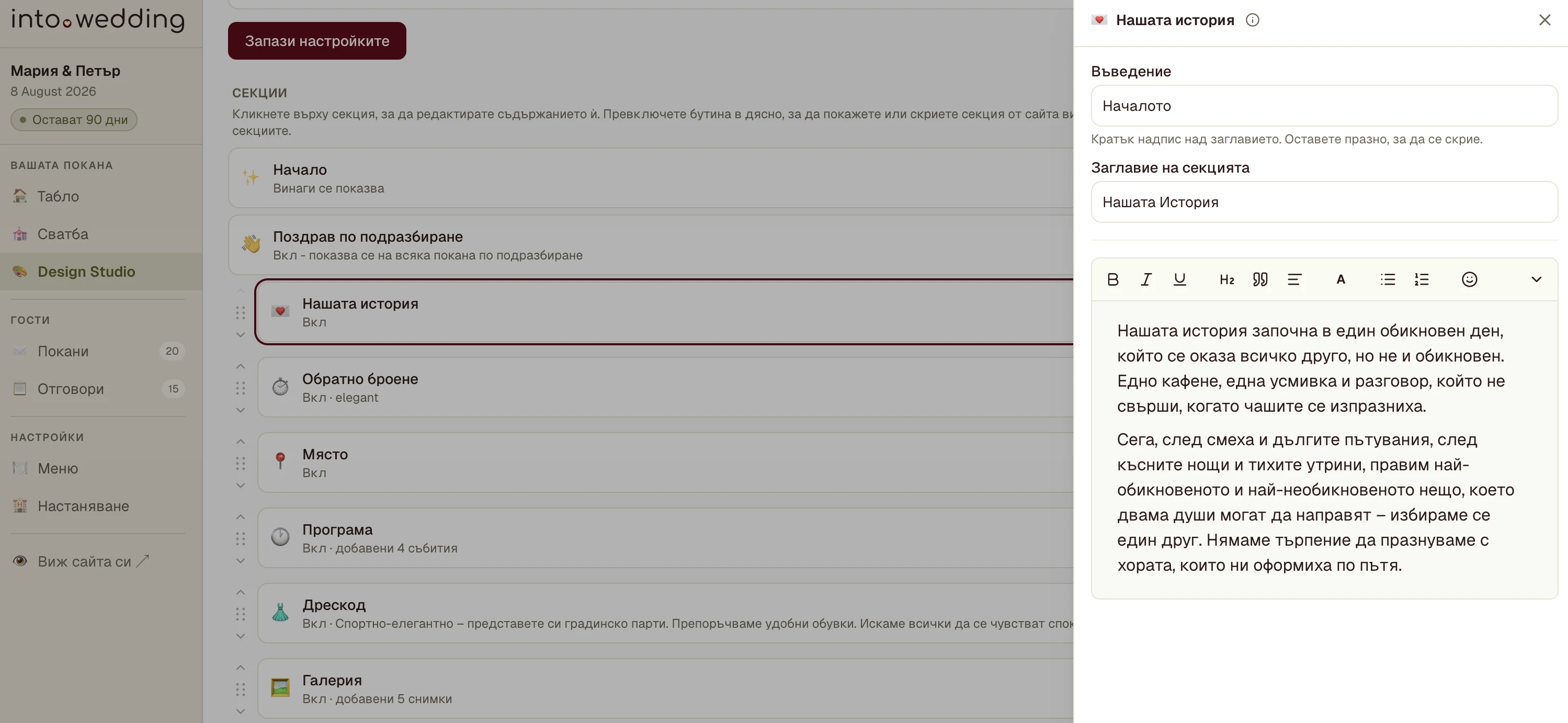Select Design Studio in the sidebar

point(101,272)
